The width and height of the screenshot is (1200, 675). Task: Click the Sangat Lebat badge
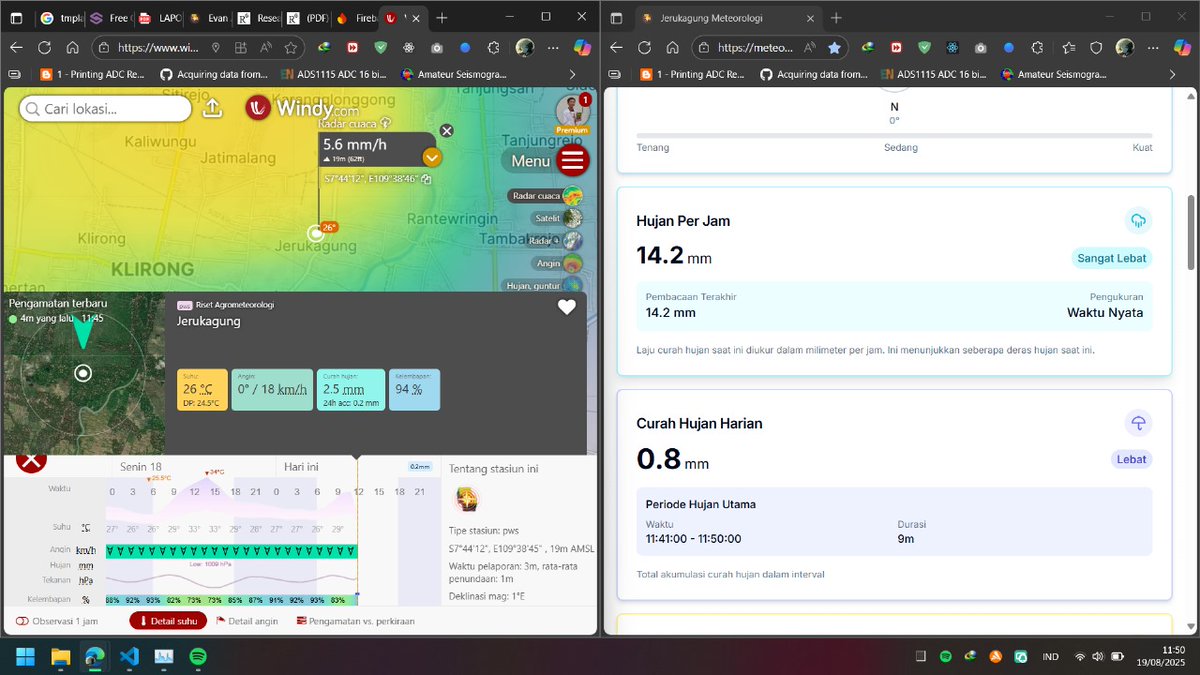(1111, 258)
